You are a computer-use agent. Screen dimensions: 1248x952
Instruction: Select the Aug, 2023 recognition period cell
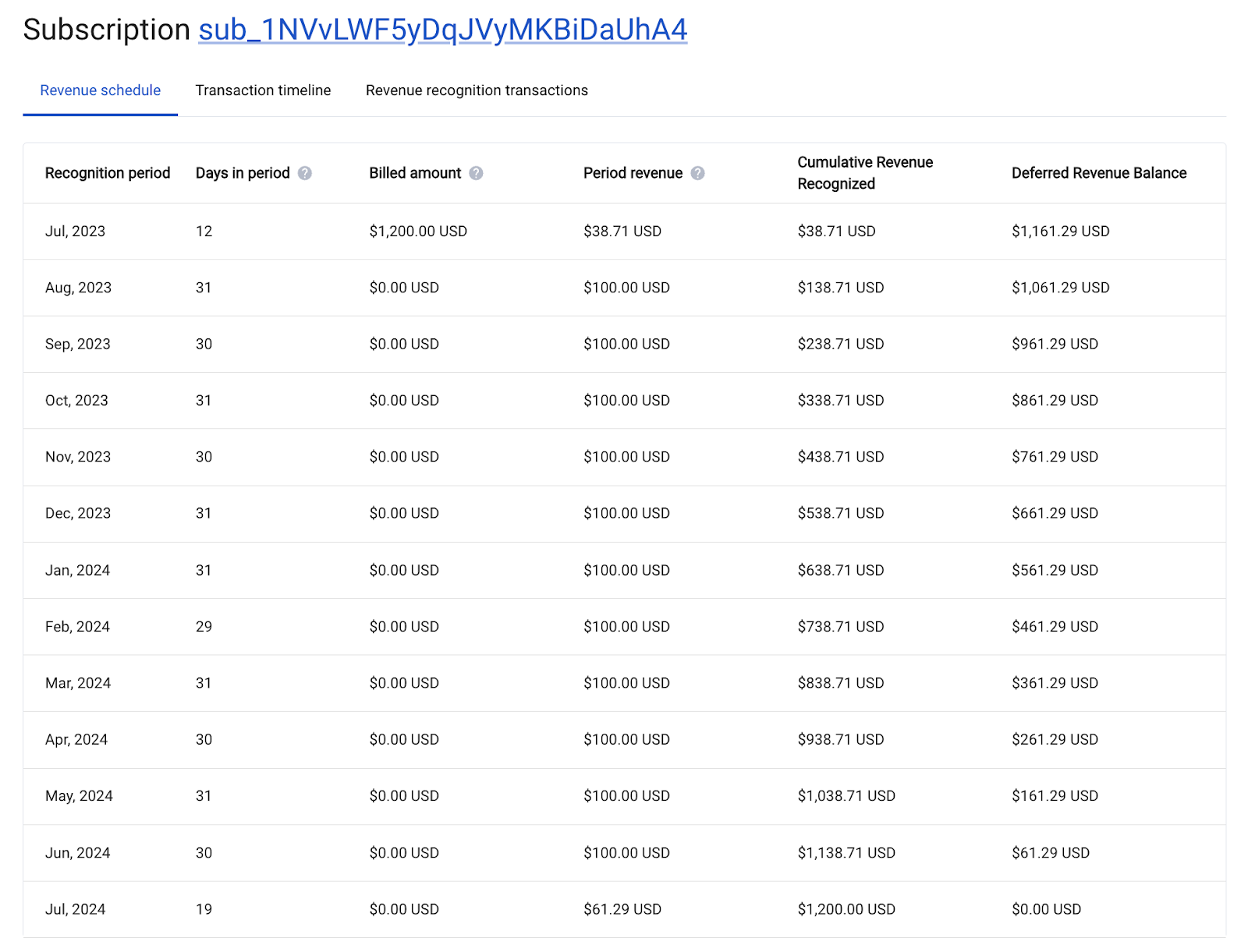[78, 288]
